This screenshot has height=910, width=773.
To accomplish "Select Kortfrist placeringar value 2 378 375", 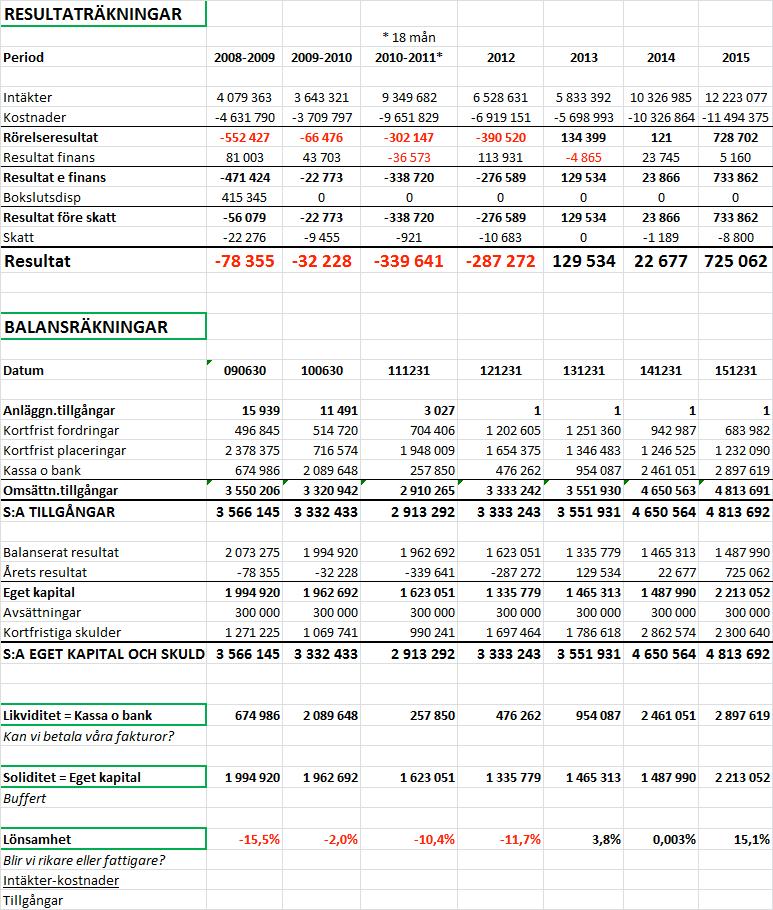I will pos(252,450).
